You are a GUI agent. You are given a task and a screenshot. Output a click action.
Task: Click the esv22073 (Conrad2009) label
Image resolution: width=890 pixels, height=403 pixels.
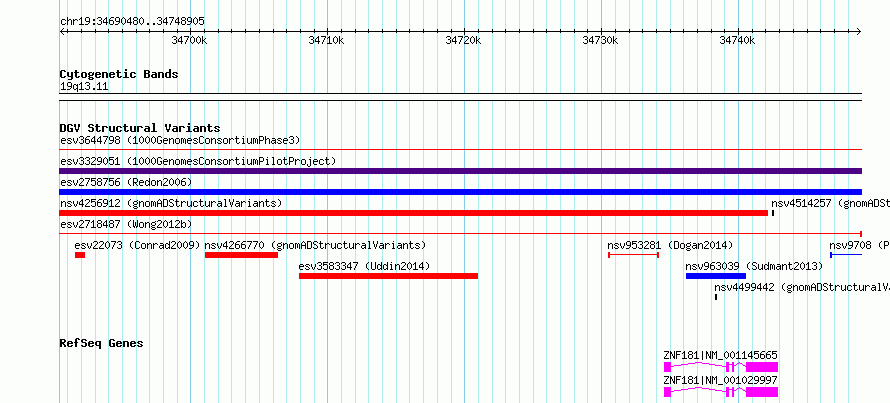(x=137, y=245)
